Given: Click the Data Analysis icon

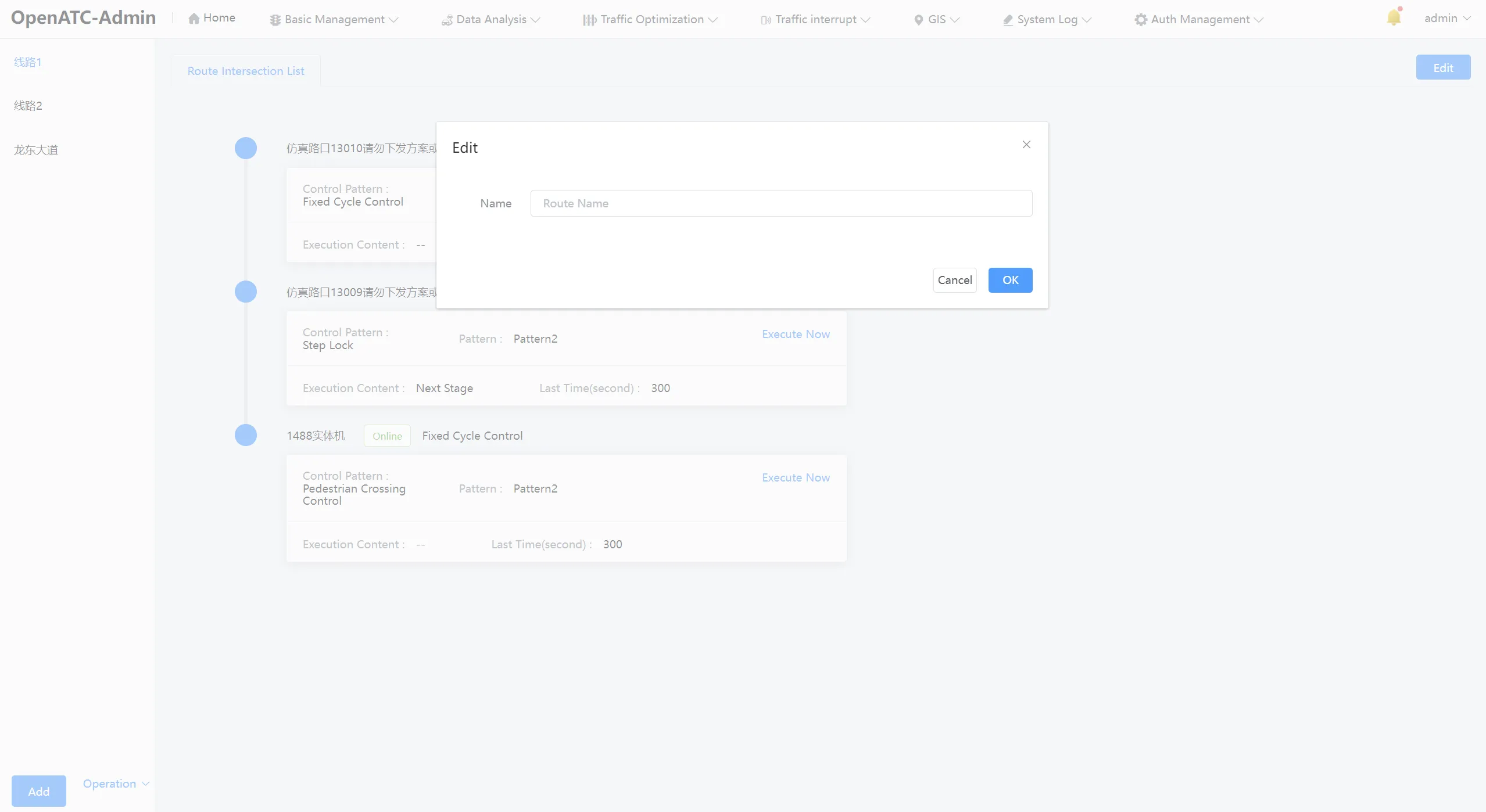Looking at the screenshot, I should tap(446, 20).
